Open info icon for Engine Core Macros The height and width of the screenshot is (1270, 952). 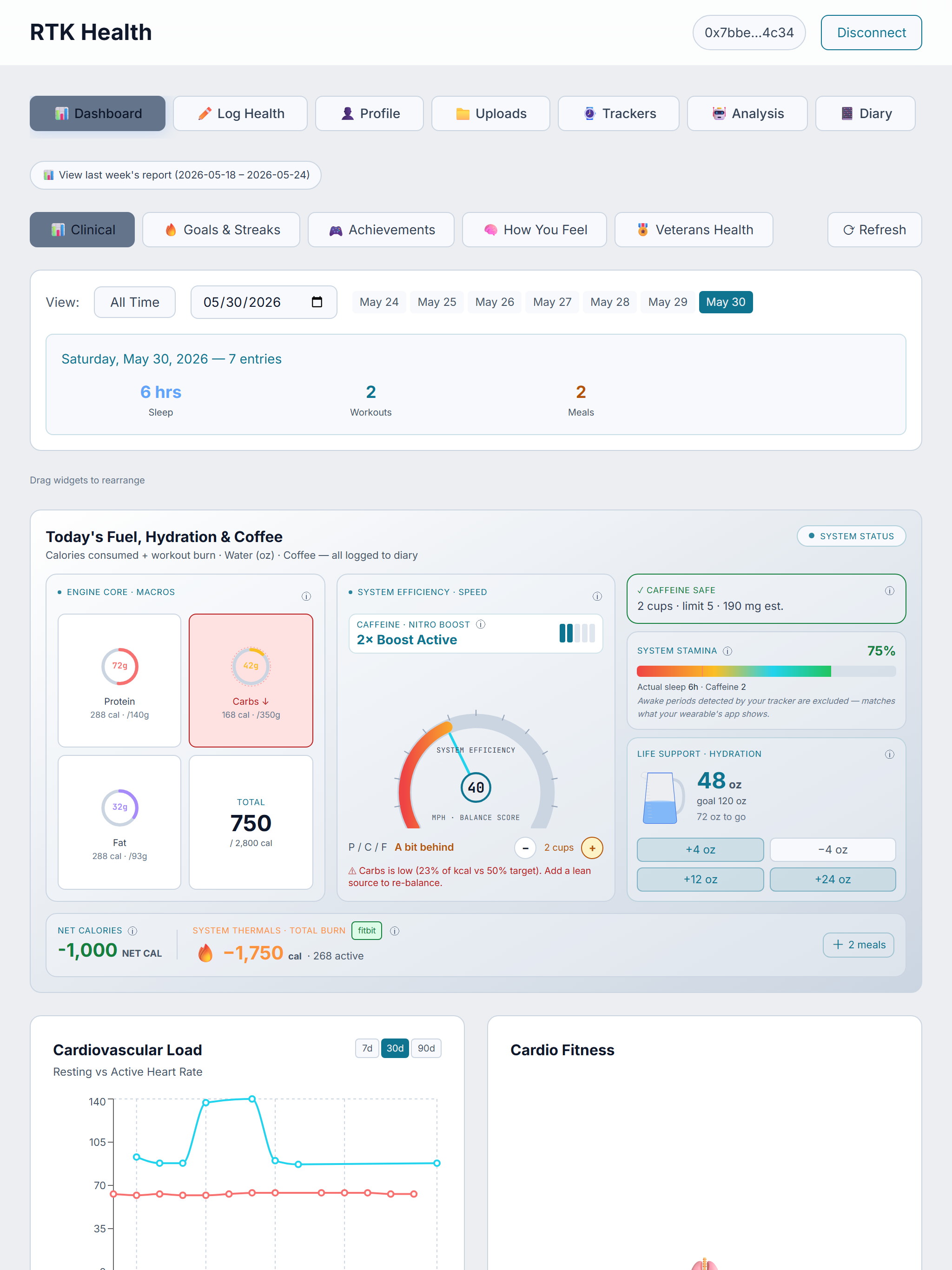click(x=306, y=596)
